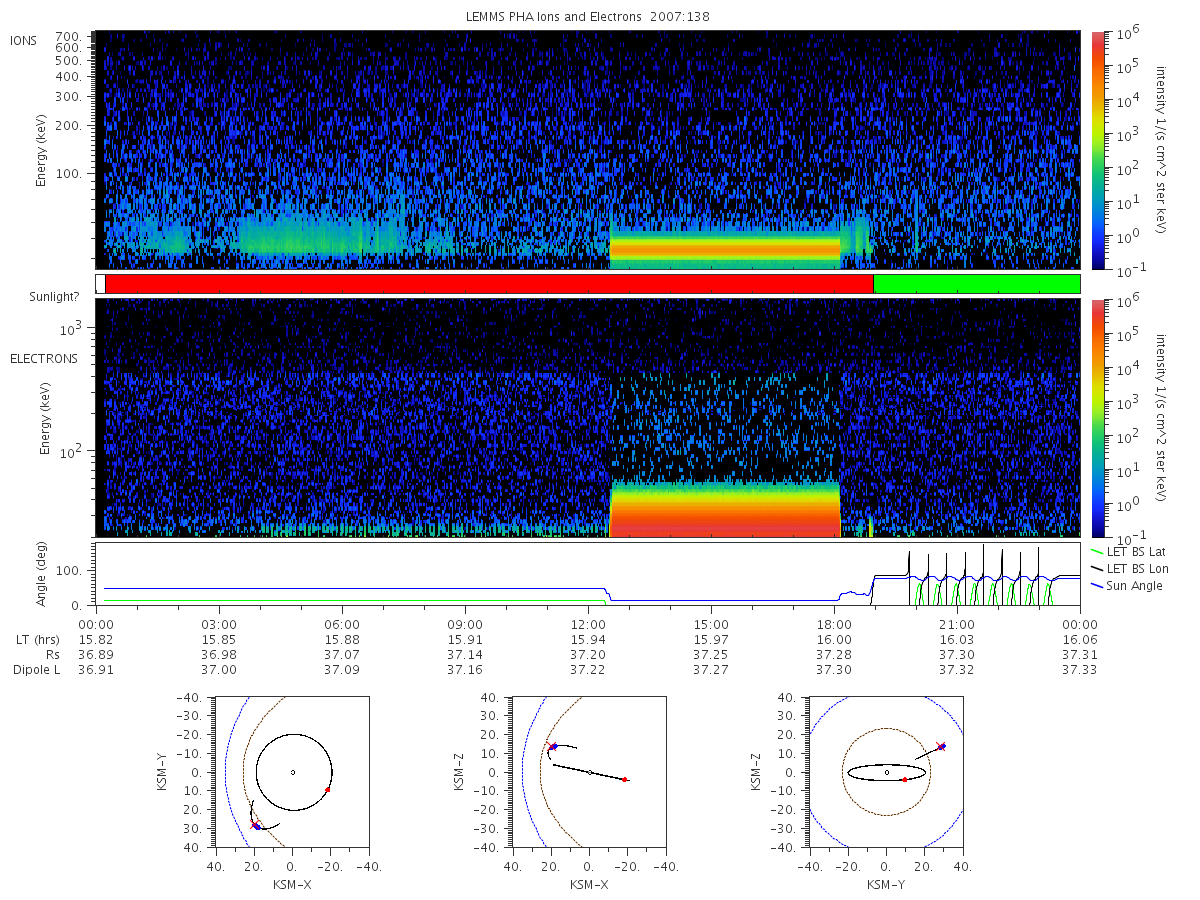Click the ions intensity color scale bar
This screenshot has height=900, width=1200.
tap(1098, 150)
